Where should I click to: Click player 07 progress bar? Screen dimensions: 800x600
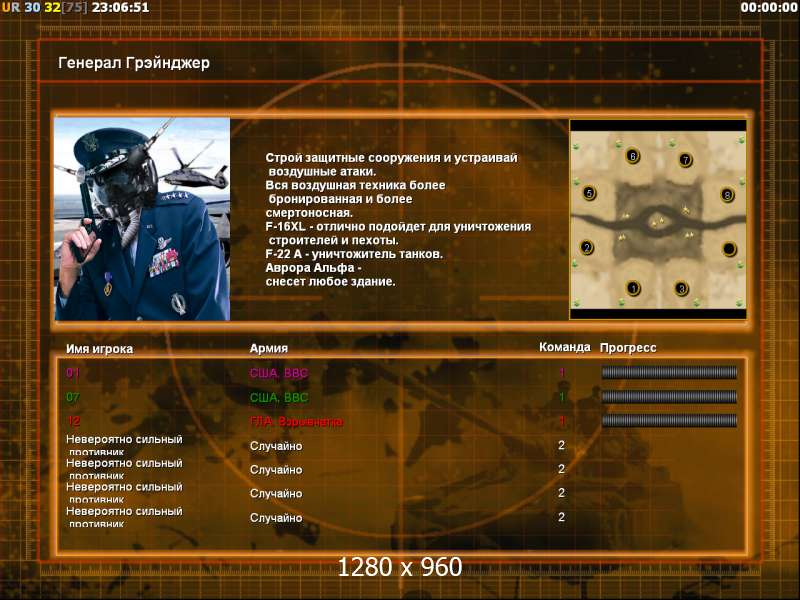(669, 396)
